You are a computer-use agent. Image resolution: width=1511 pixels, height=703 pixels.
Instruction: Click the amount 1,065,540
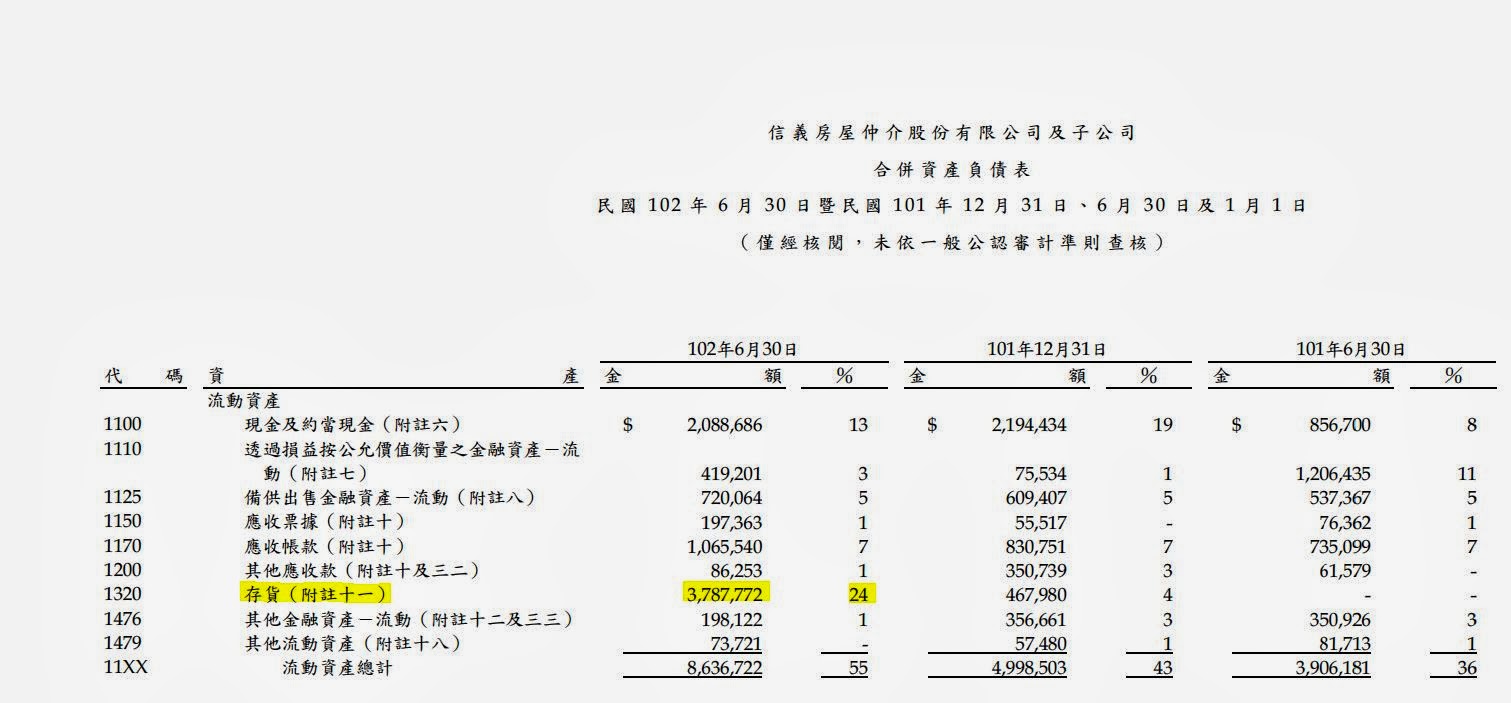[724, 546]
